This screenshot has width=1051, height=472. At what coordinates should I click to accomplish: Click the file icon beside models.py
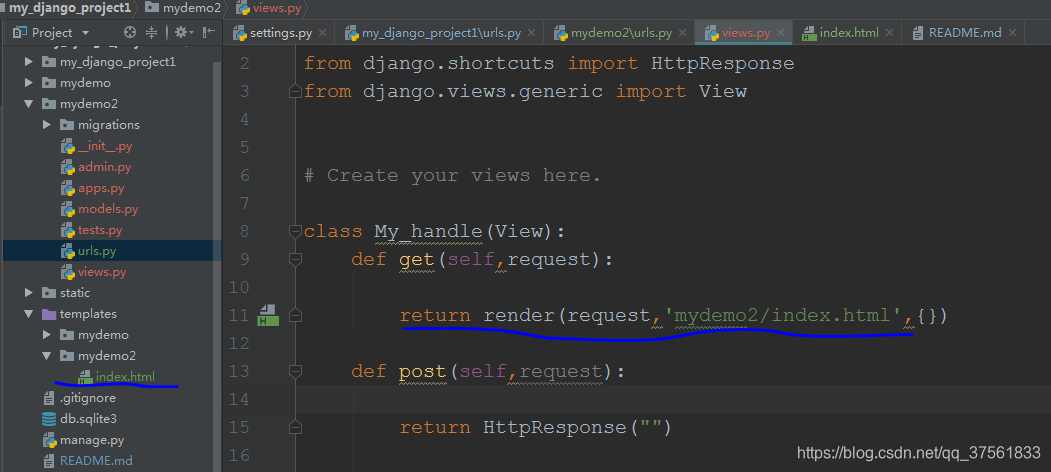pyautogui.click(x=67, y=209)
